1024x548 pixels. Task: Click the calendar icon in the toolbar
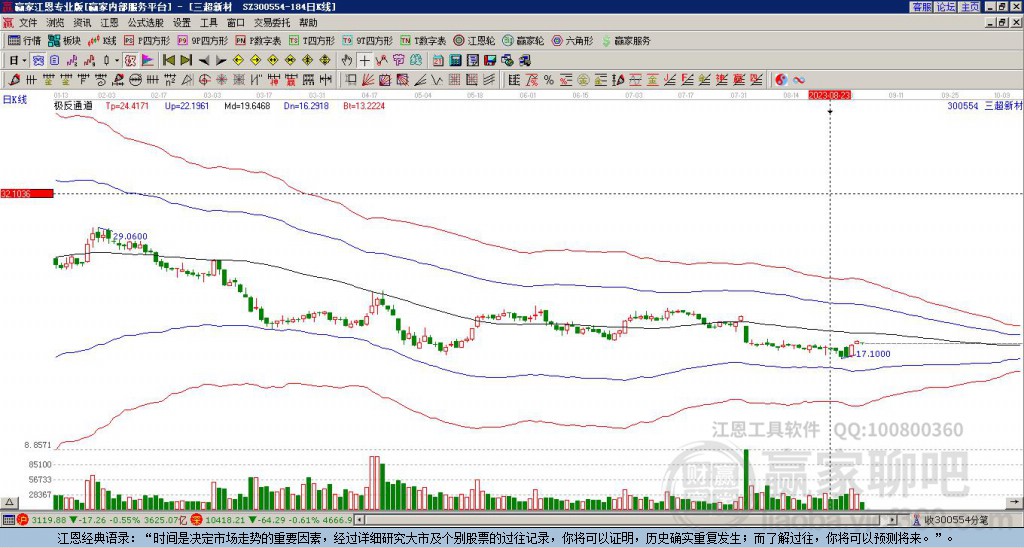point(438,60)
